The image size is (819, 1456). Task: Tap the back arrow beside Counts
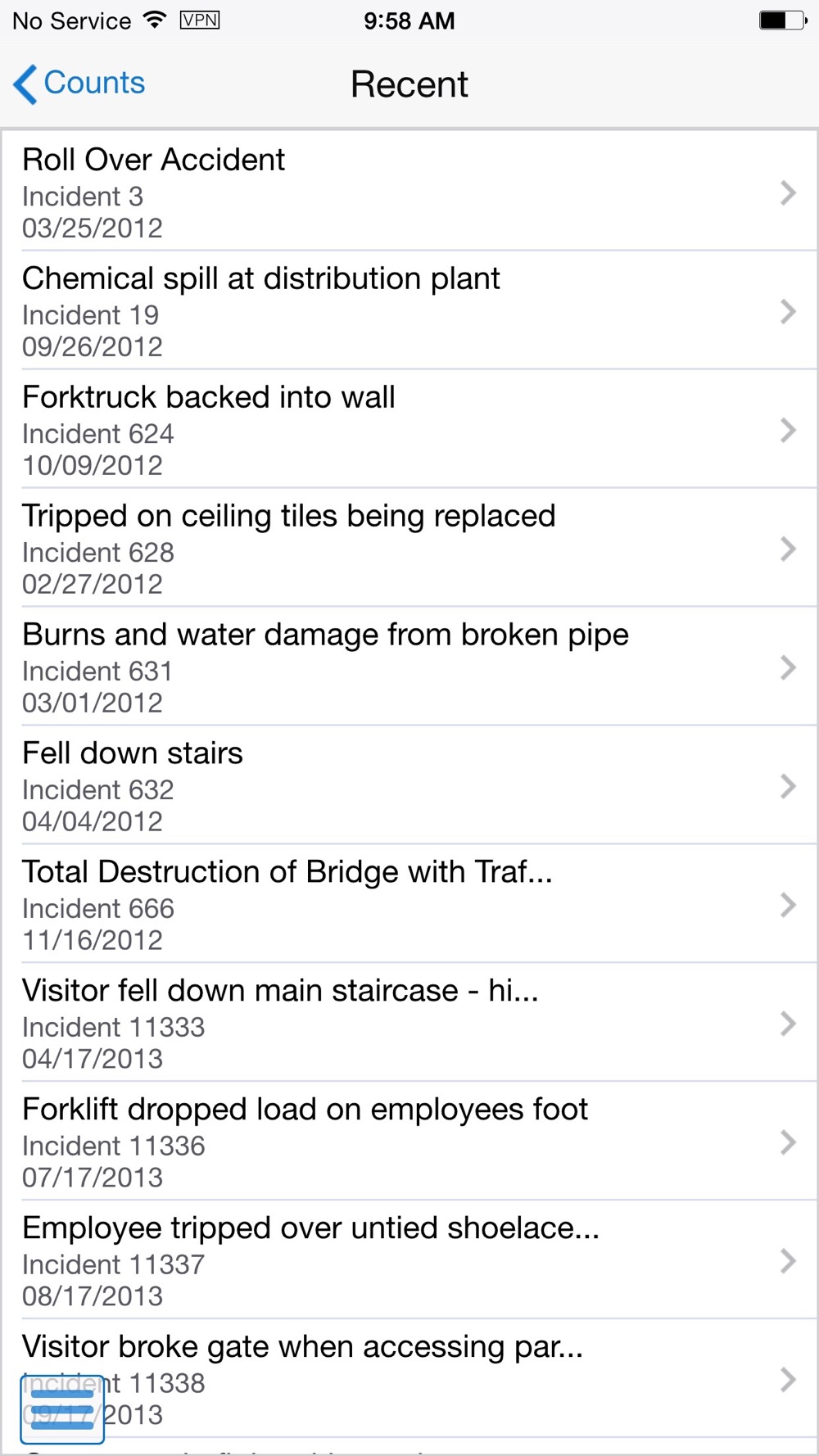[x=25, y=84]
